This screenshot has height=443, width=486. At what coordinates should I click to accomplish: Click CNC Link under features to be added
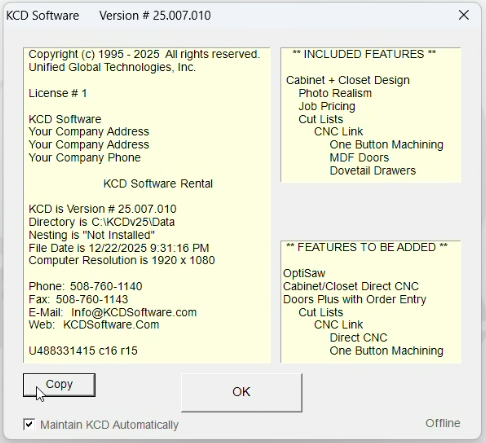338,325
